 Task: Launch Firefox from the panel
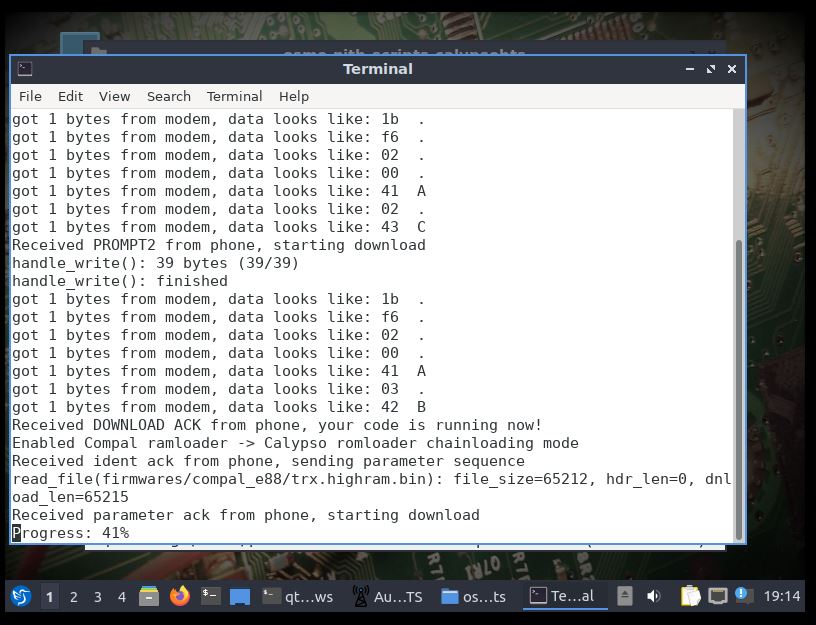click(x=180, y=596)
